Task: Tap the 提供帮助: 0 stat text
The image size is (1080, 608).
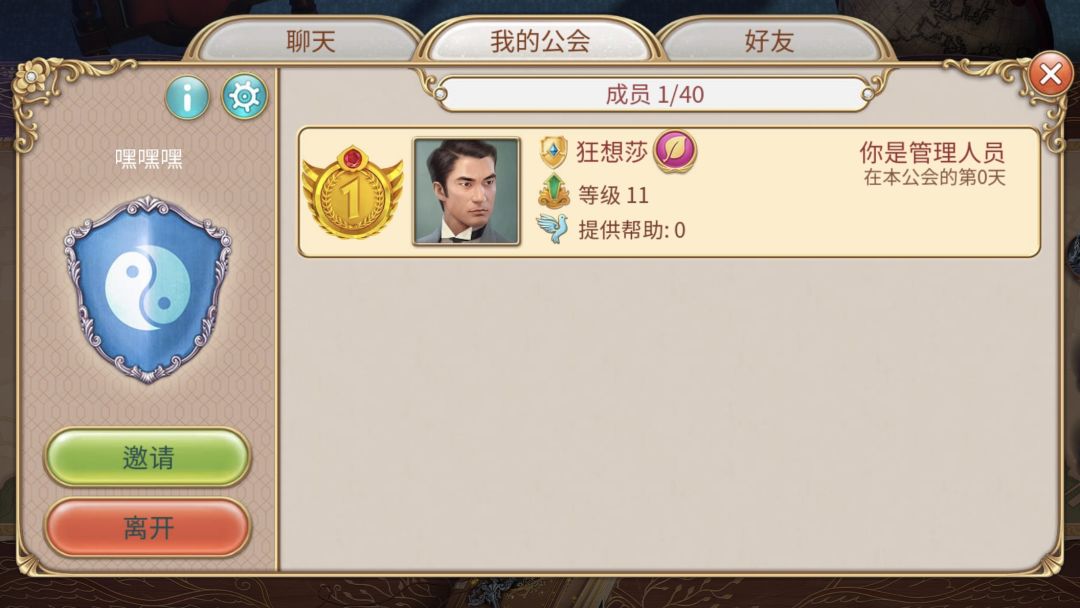Action: 632,230
